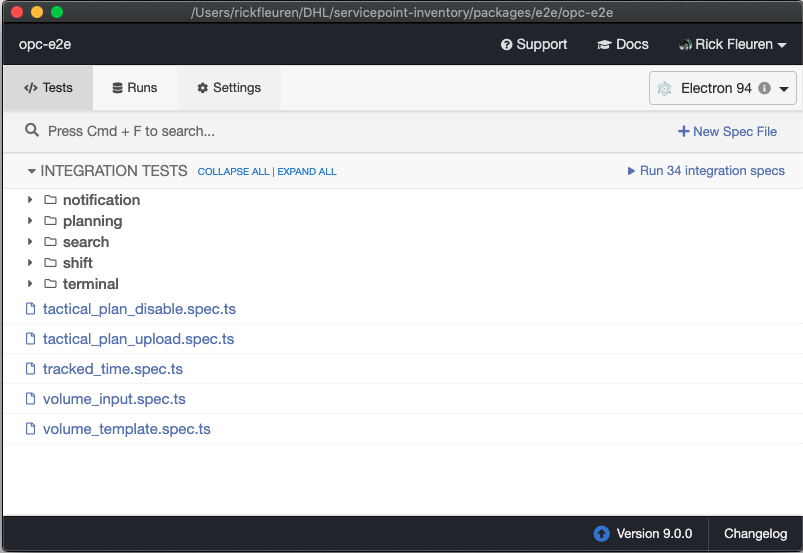The image size is (803, 553).
Task: Run 34 integration specs
Action: click(x=706, y=171)
